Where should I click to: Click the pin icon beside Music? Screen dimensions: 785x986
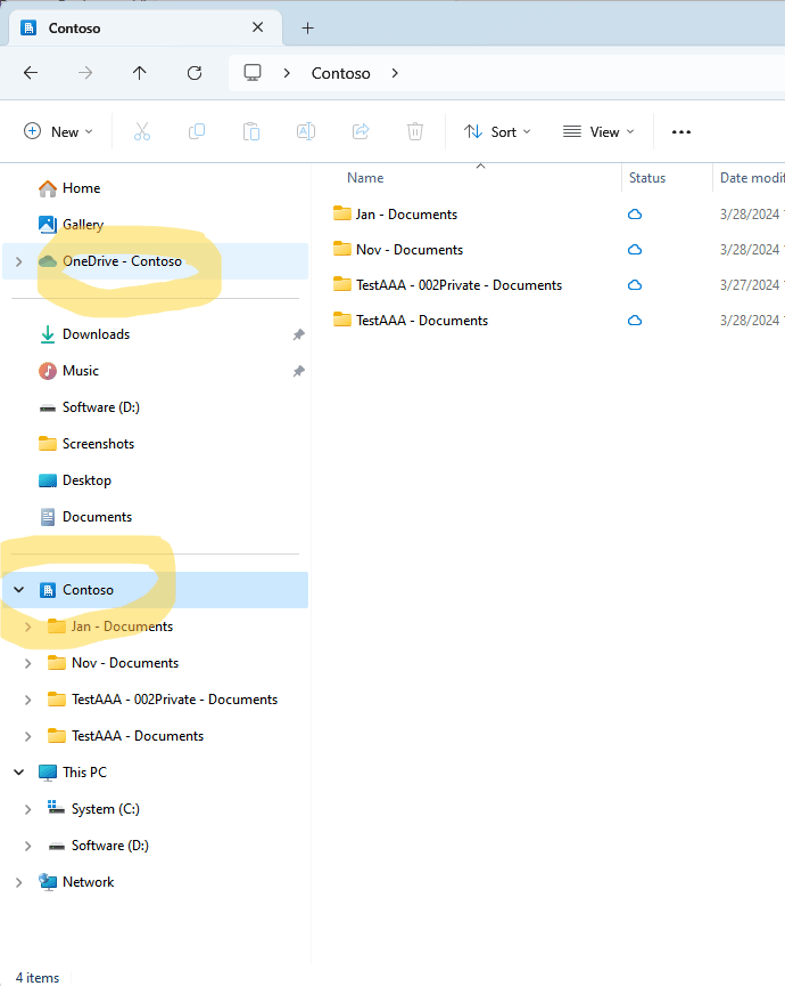[x=299, y=371]
